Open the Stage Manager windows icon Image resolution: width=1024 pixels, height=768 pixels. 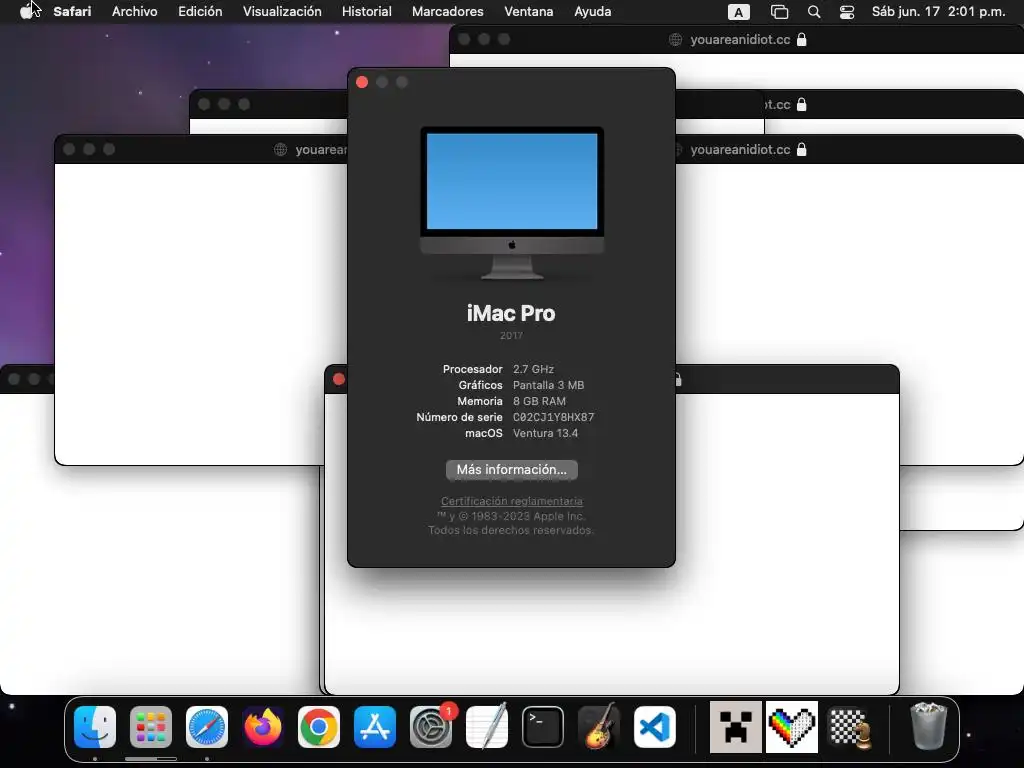(x=779, y=12)
